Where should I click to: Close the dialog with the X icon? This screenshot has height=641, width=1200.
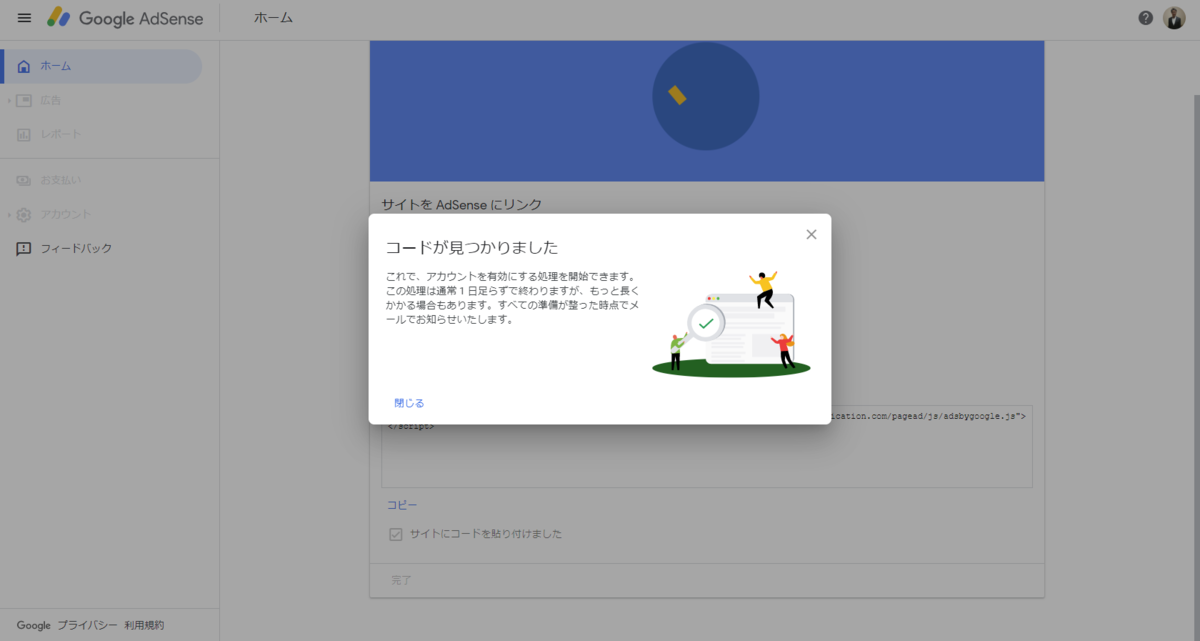(x=811, y=234)
